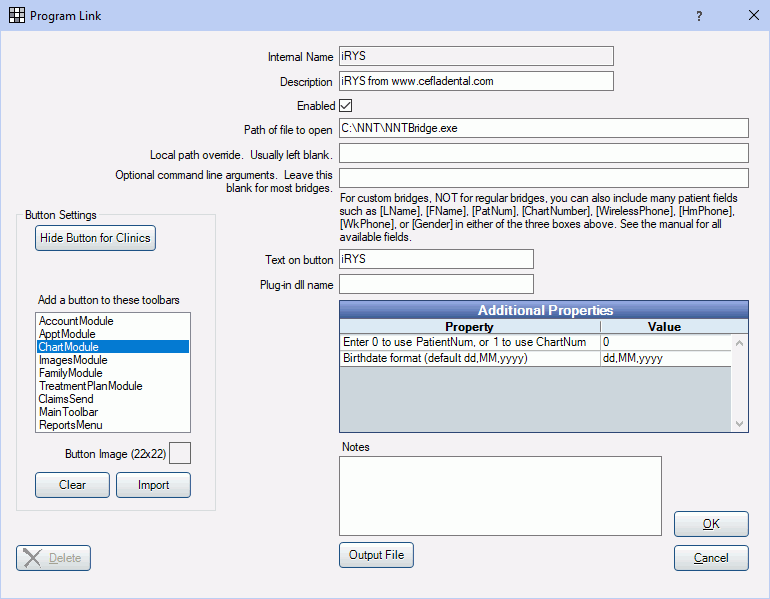Image resolution: width=770 pixels, height=599 pixels.
Task: Click the Output File button
Action: pos(376,555)
